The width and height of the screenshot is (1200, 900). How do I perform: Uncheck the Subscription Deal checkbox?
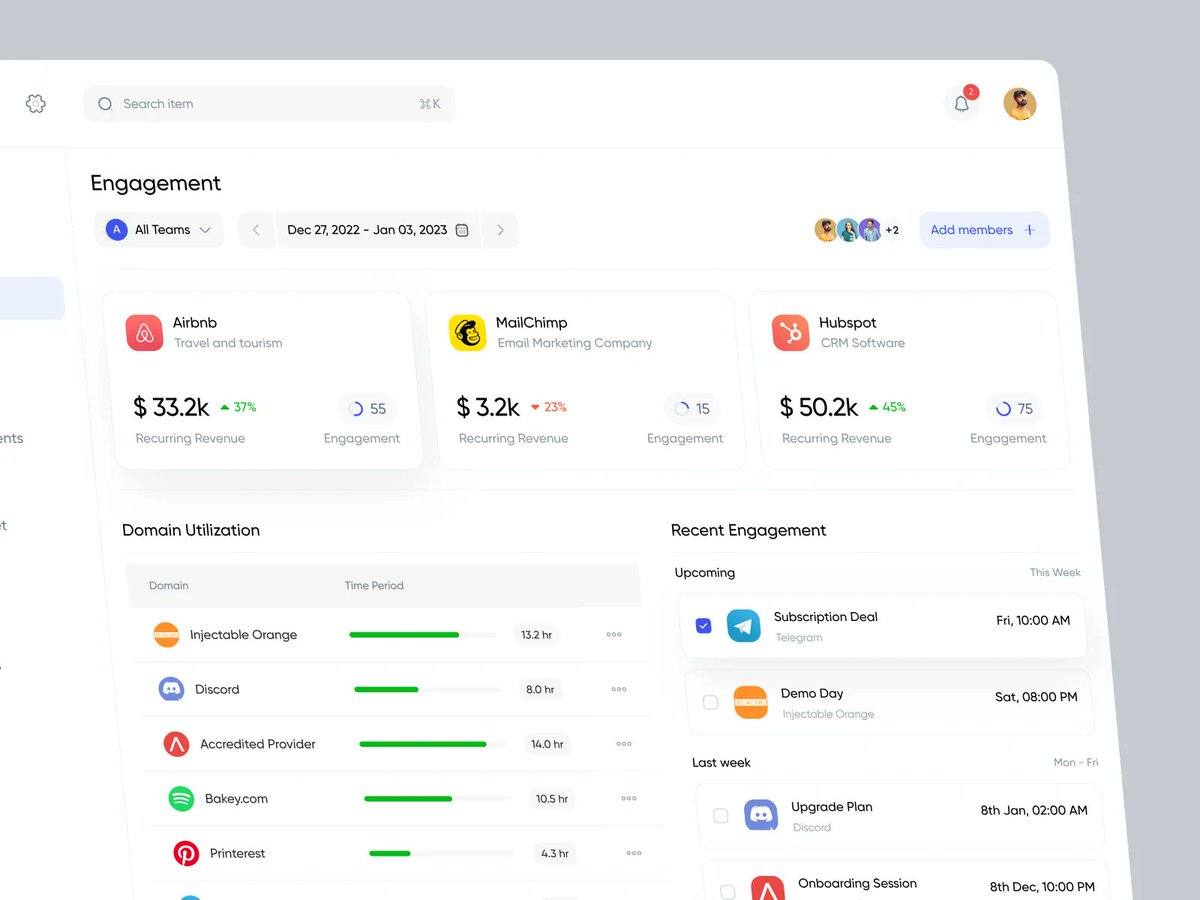pos(703,626)
